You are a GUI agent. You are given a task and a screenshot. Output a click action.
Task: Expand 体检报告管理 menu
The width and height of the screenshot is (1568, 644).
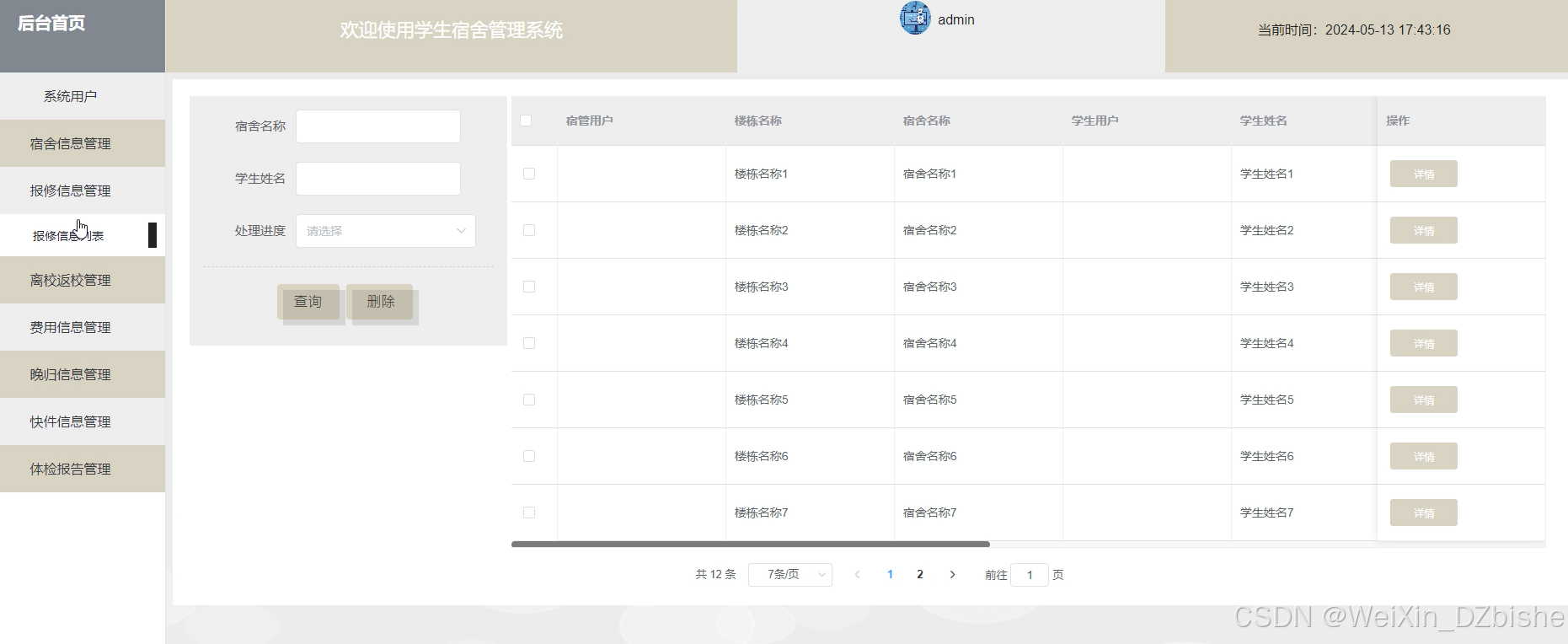(x=83, y=469)
